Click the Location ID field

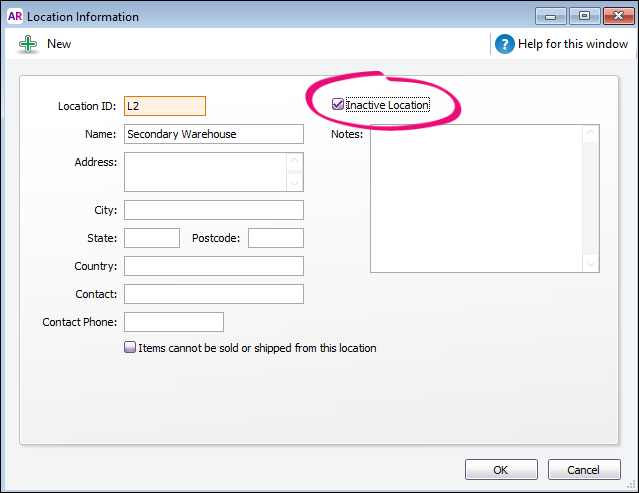click(x=164, y=106)
